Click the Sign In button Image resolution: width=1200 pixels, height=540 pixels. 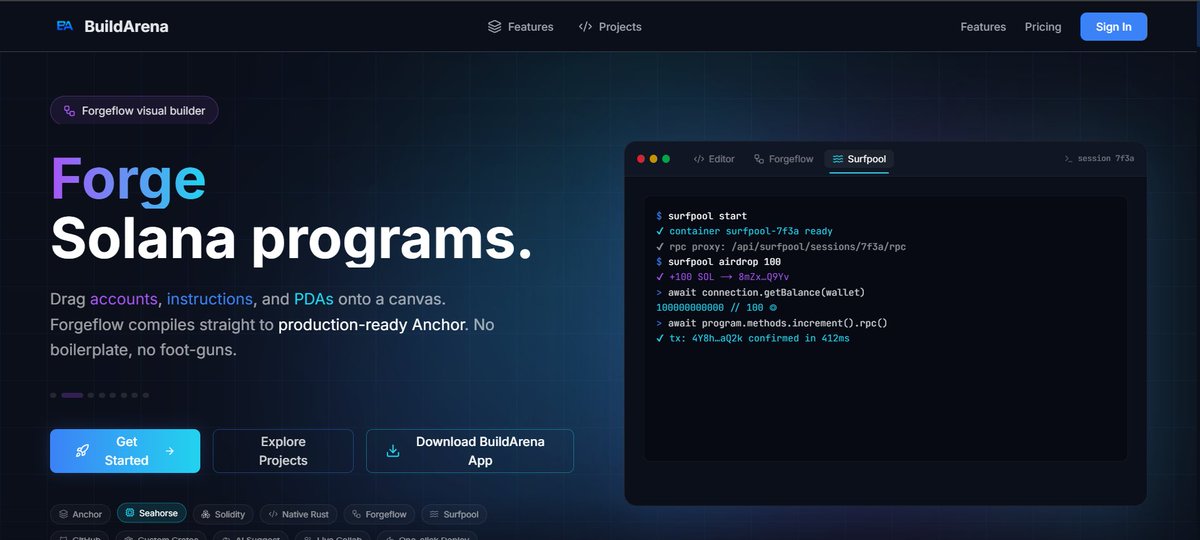[1113, 27]
